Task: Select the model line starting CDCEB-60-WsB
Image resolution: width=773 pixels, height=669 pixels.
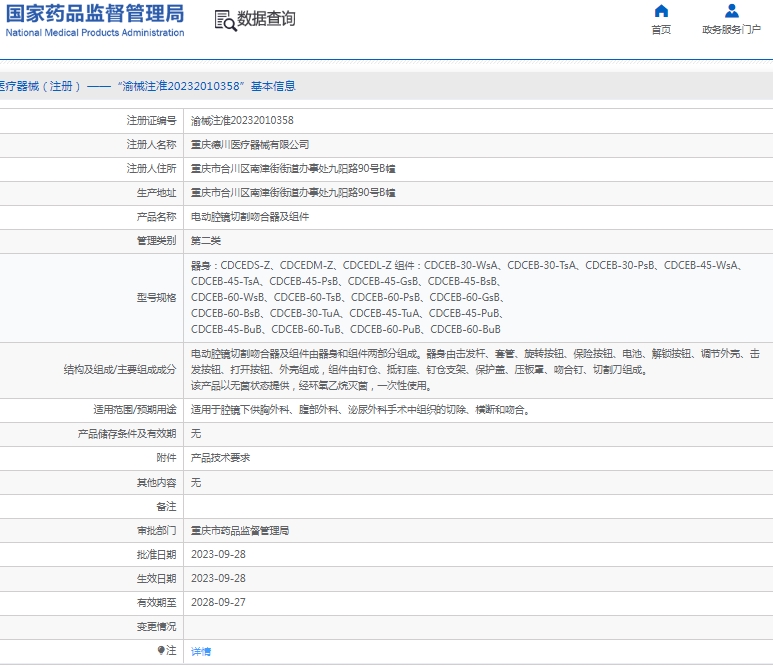Action: pyautogui.click(x=347, y=297)
